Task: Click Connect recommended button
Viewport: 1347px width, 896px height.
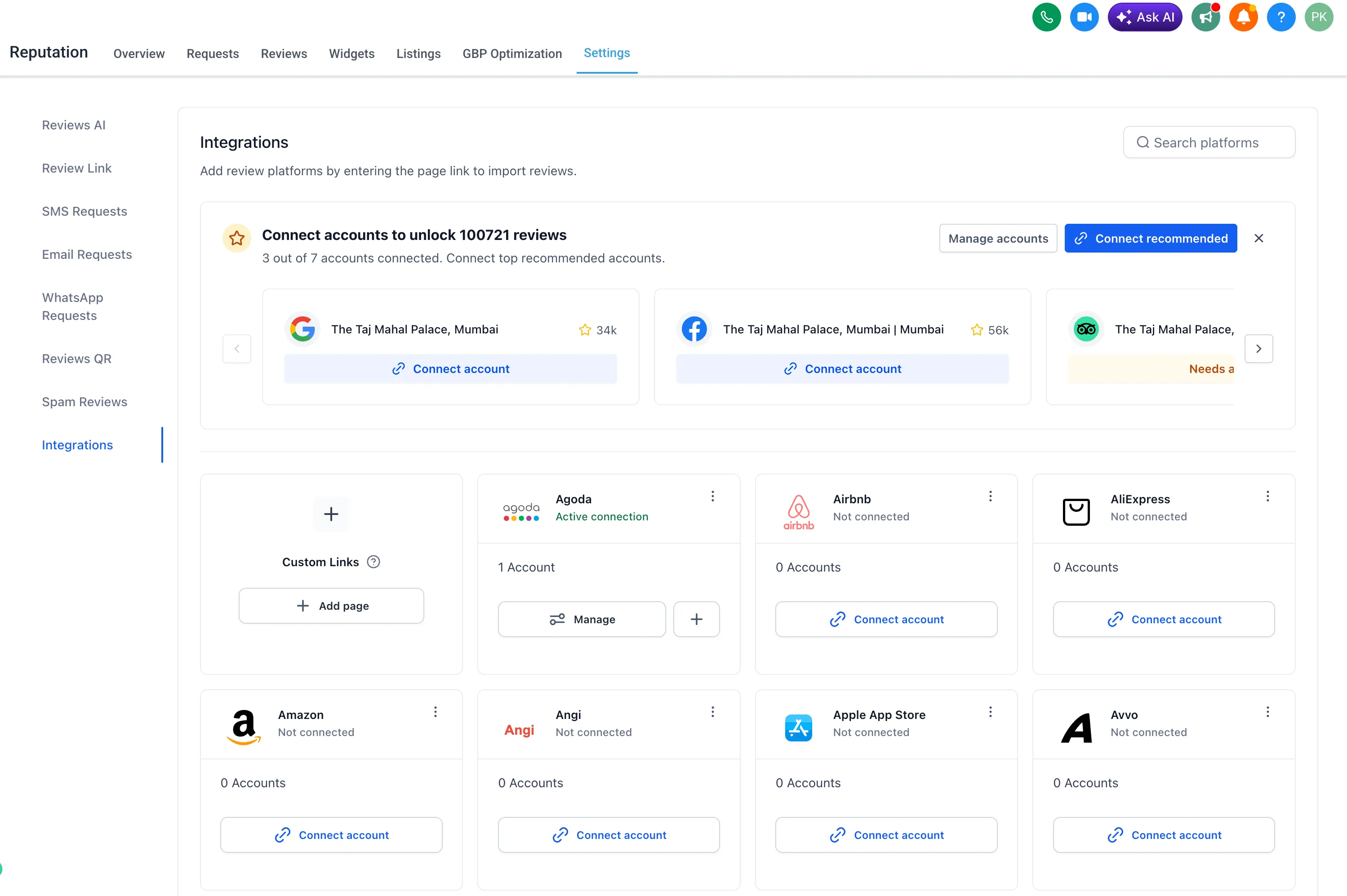Action: (x=1151, y=238)
